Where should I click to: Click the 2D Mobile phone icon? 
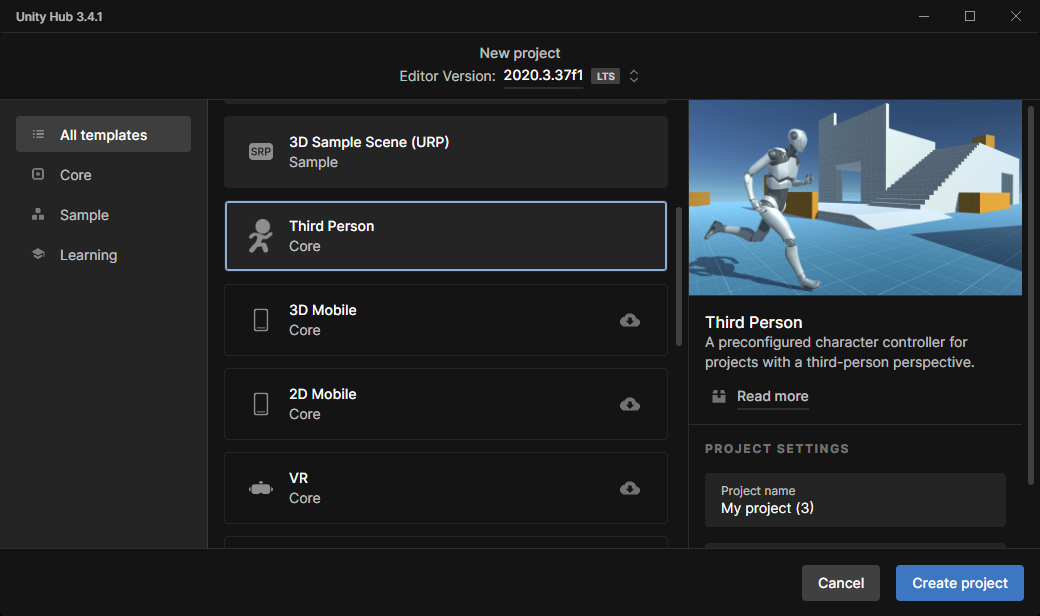pos(261,404)
